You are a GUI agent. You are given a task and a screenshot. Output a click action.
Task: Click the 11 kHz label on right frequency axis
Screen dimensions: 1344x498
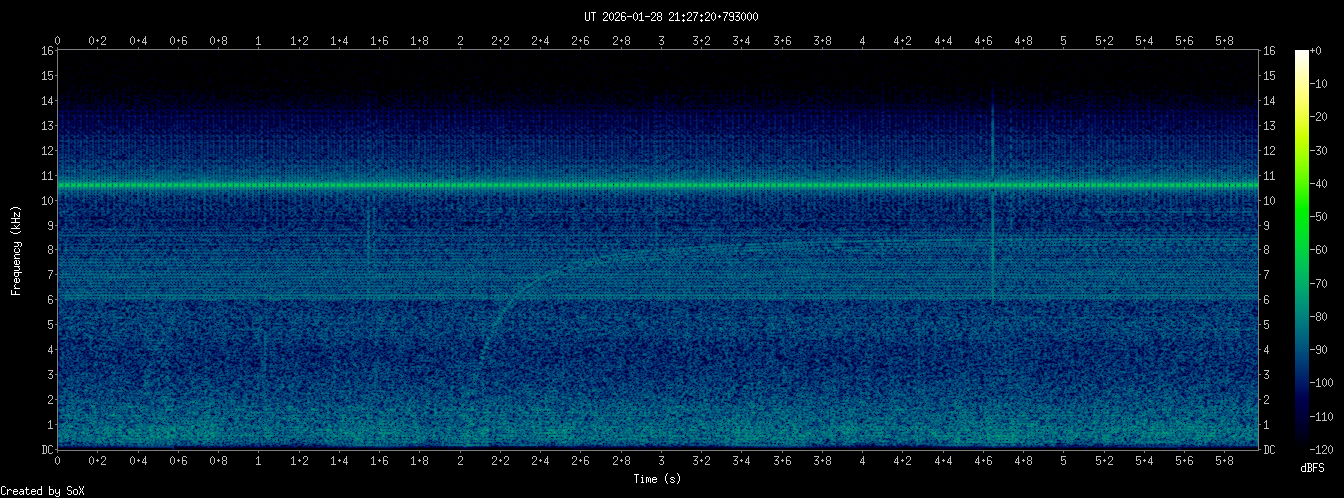[x=1269, y=175]
